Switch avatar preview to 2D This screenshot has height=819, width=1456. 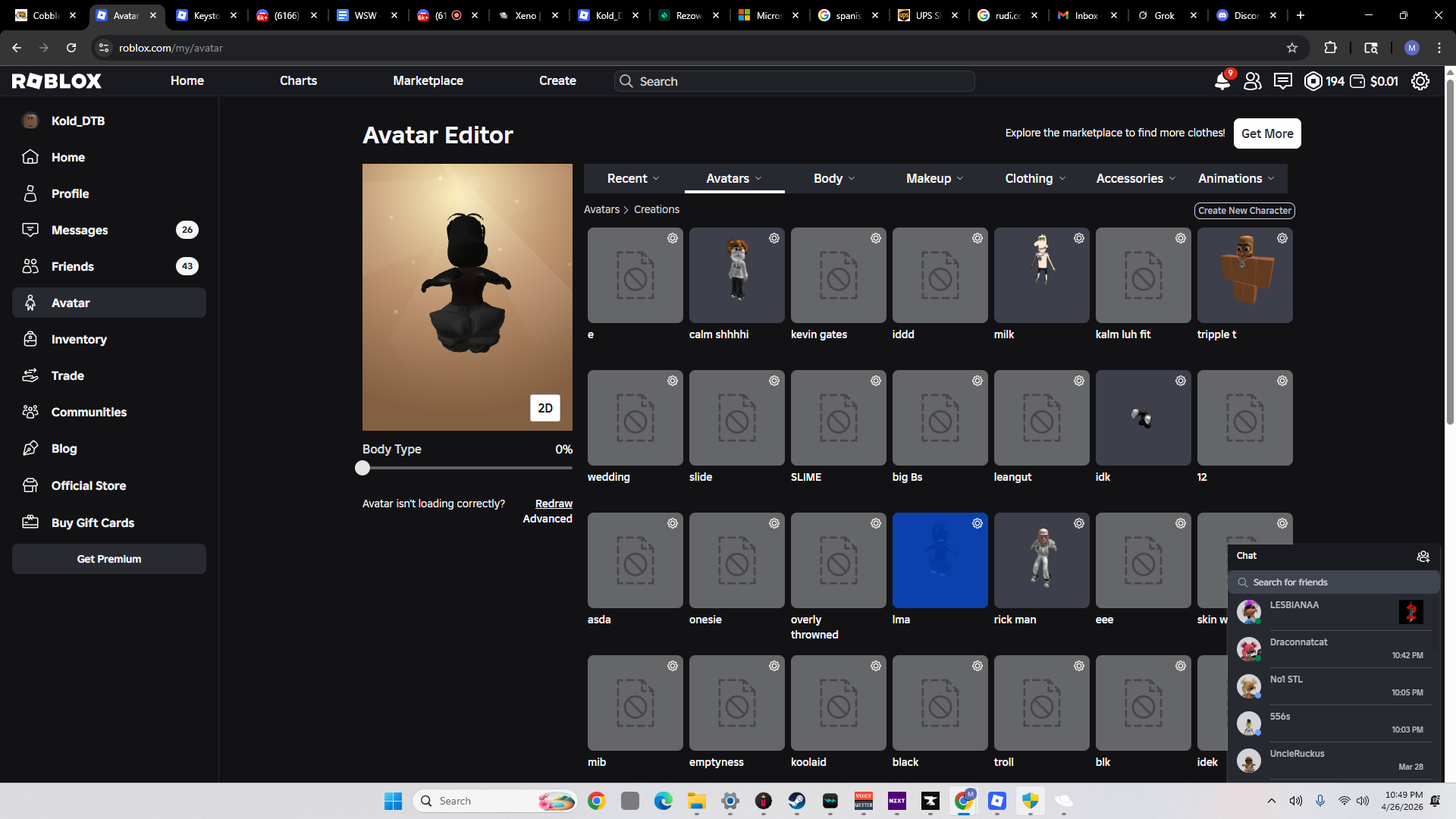(545, 408)
